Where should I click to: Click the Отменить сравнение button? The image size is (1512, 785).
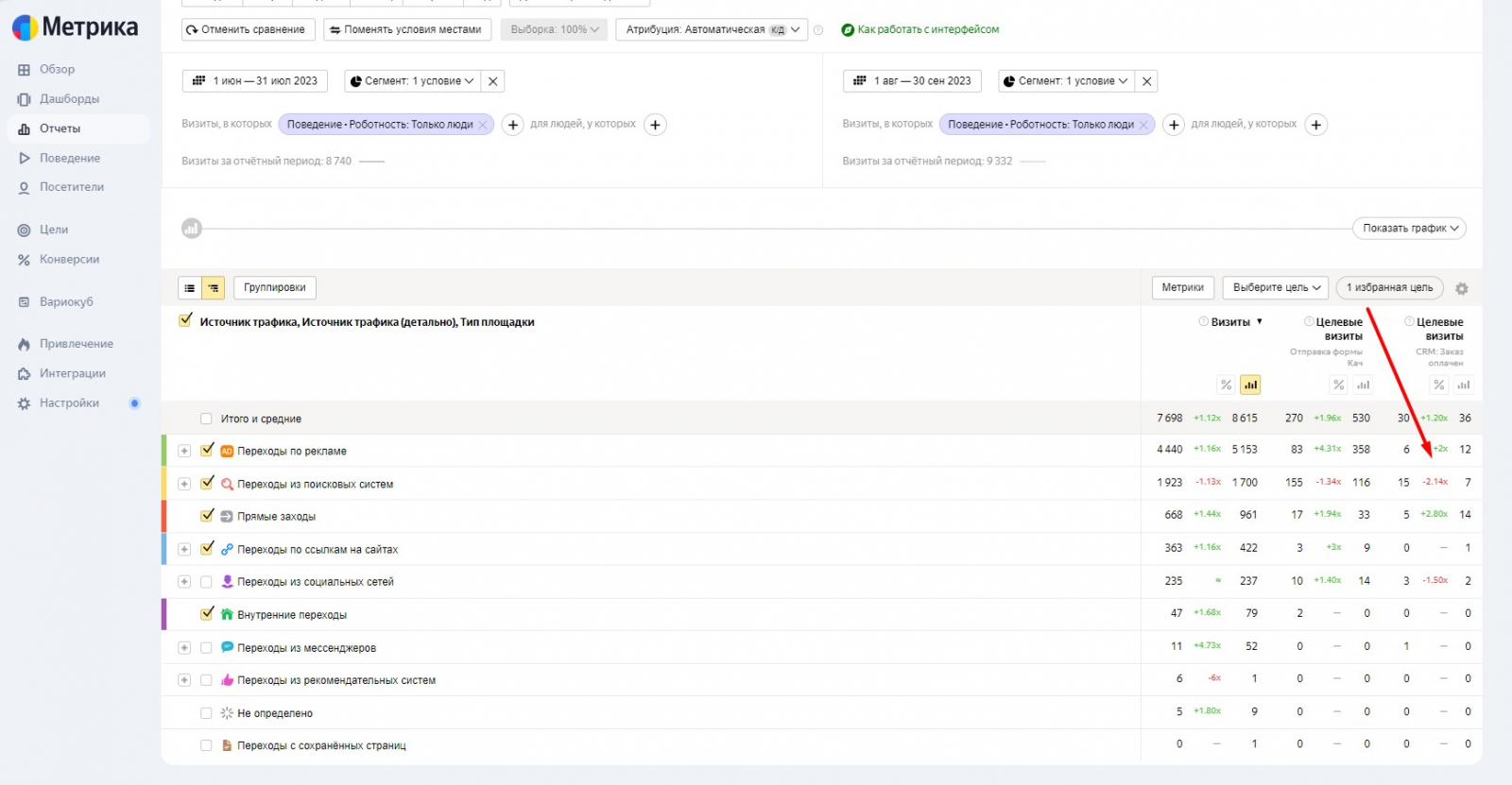click(245, 30)
